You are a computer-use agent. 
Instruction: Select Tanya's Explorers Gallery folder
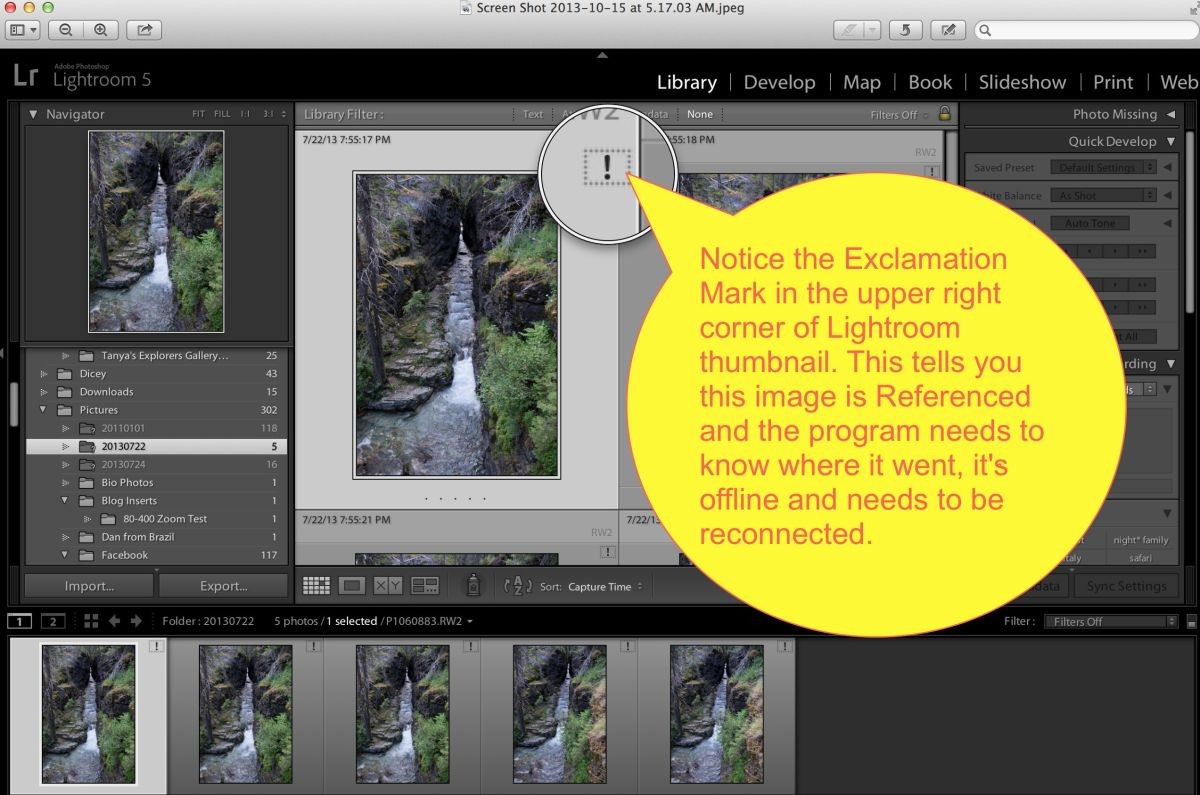point(156,356)
